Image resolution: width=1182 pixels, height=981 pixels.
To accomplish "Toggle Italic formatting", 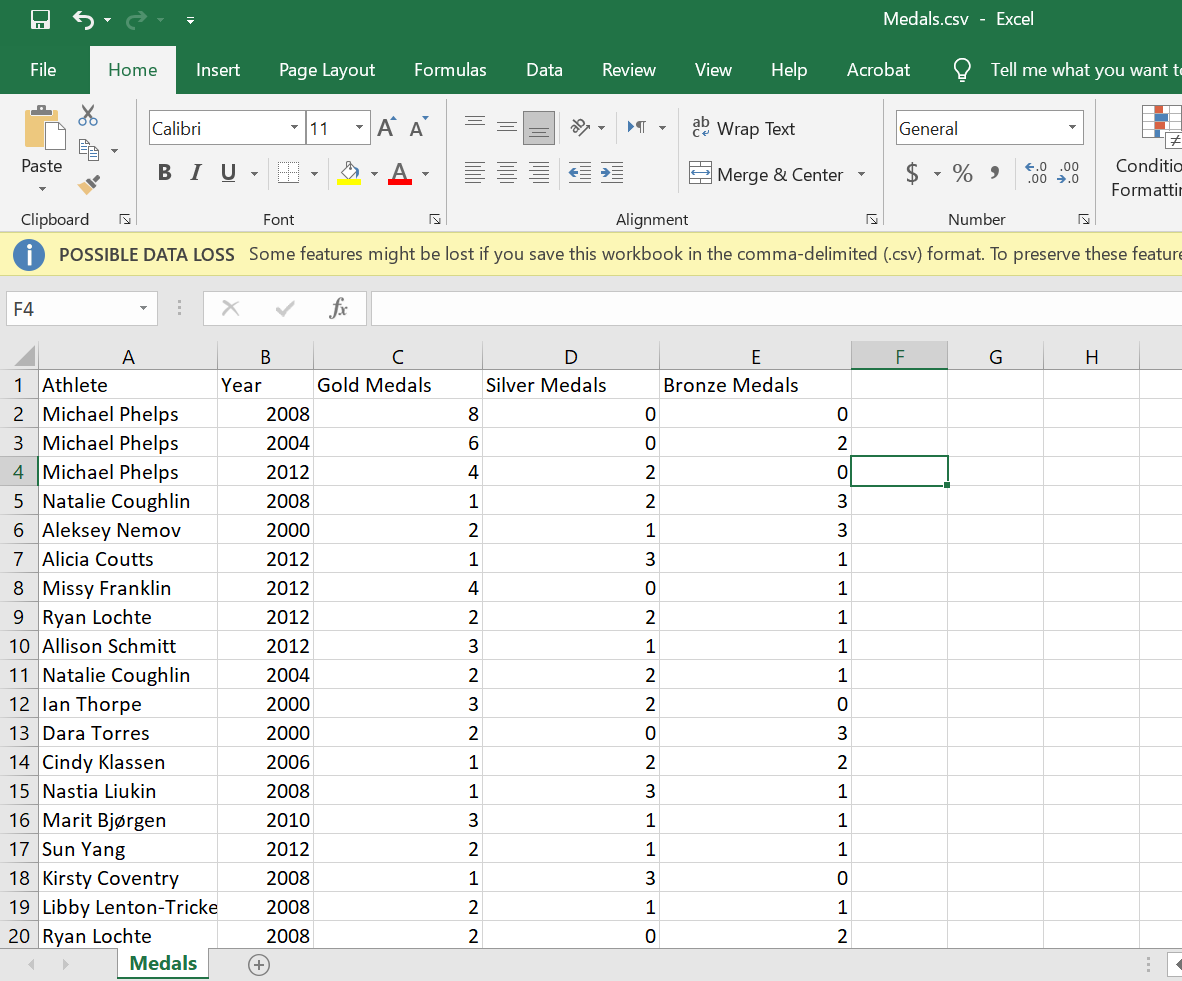I will coord(195,172).
